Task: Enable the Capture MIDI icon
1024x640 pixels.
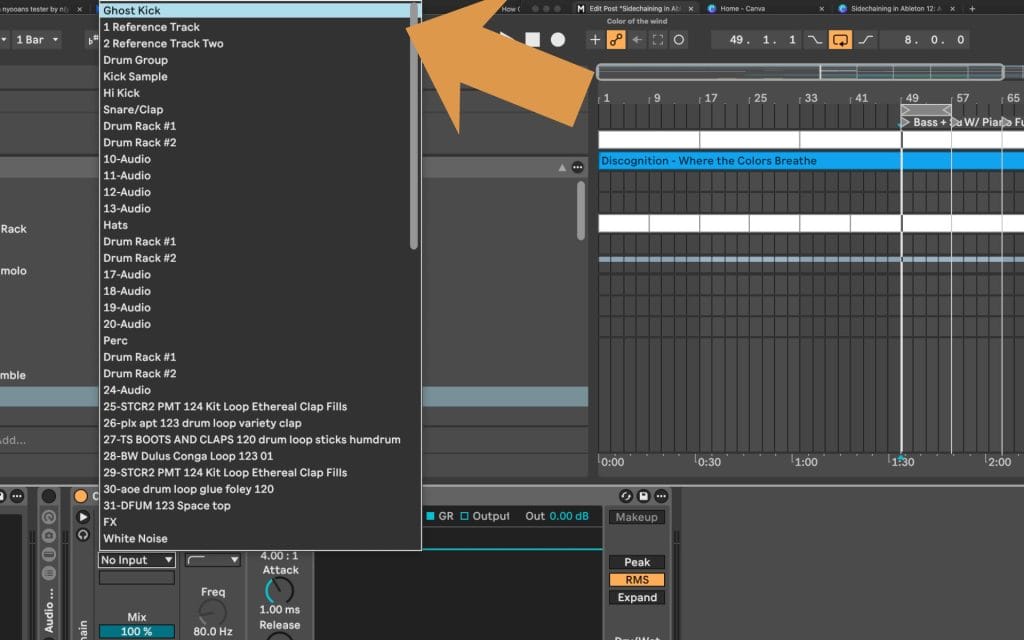Action: (658, 40)
